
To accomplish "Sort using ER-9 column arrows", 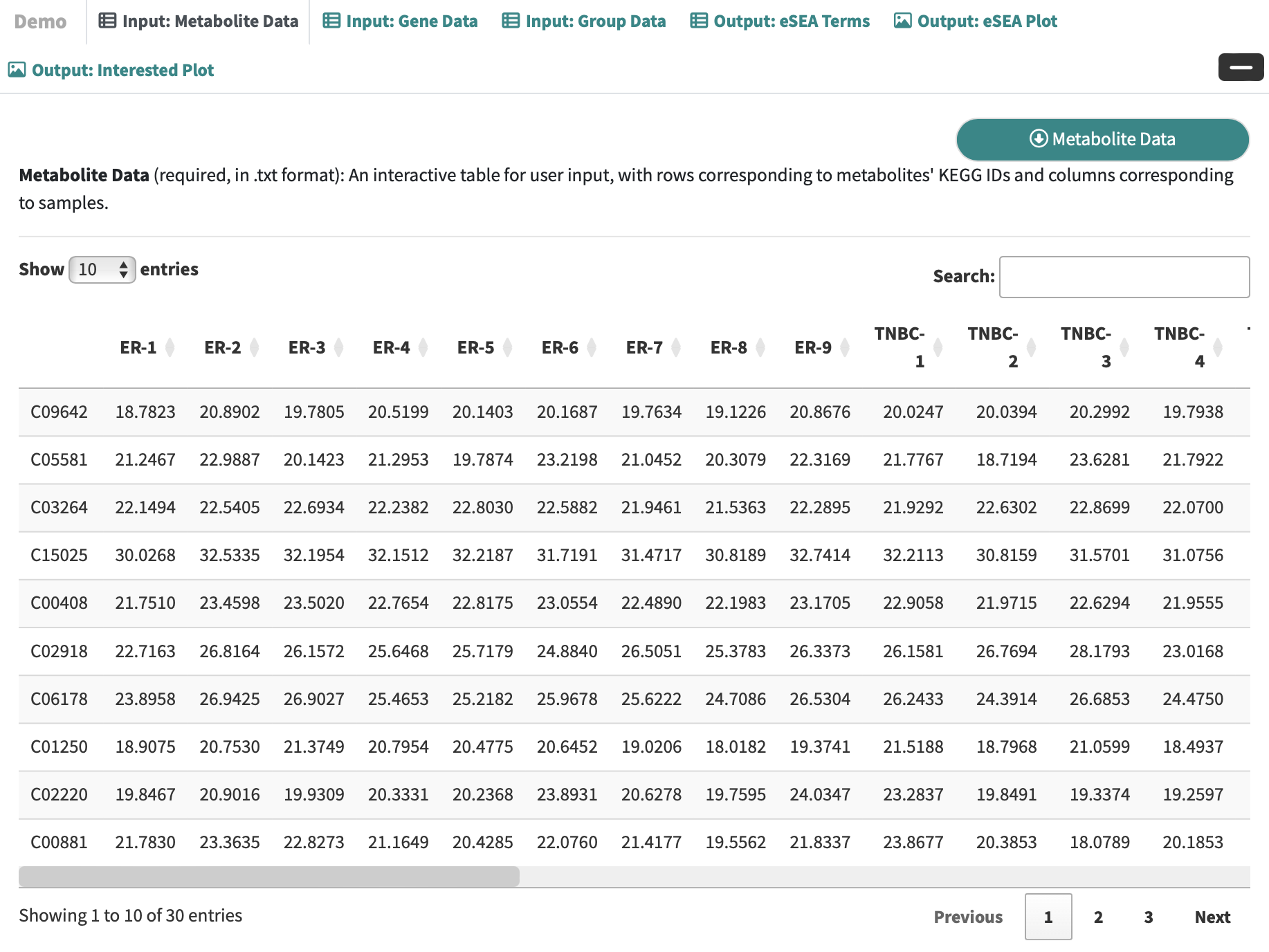I will click(x=846, y=347).
